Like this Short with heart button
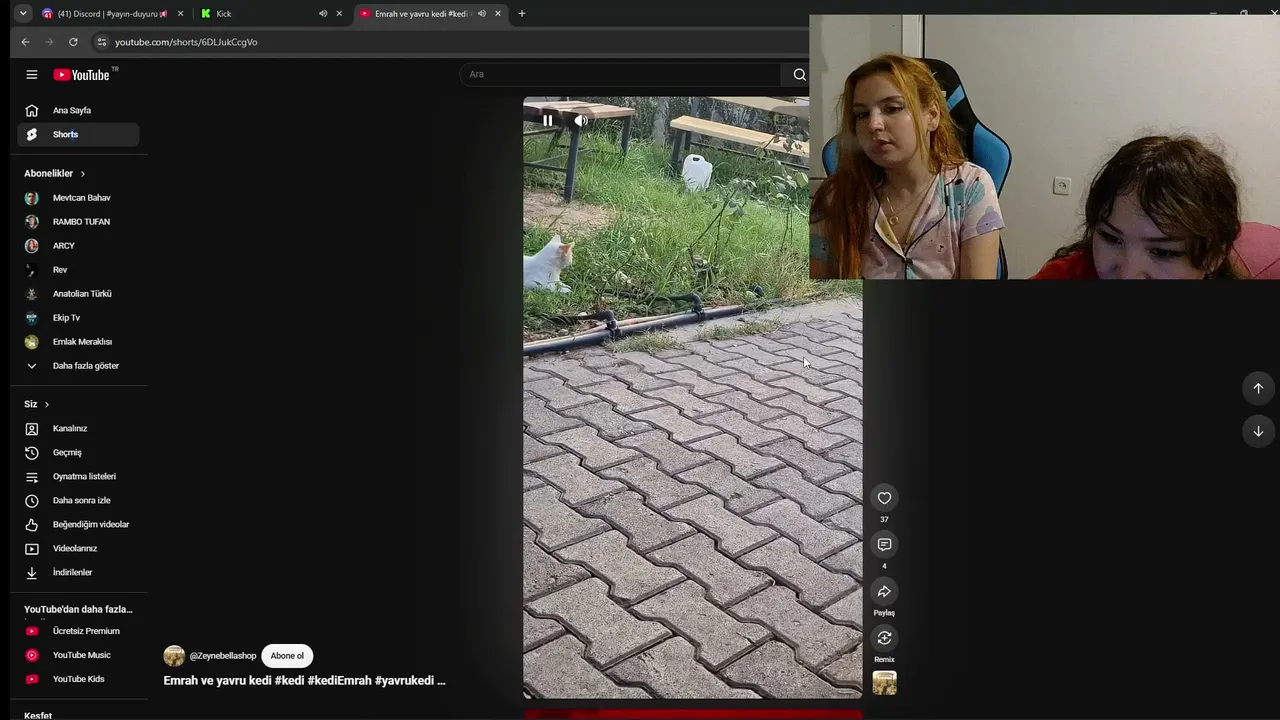This screenshot has width=1280, height=720. (x=884, y=498)
